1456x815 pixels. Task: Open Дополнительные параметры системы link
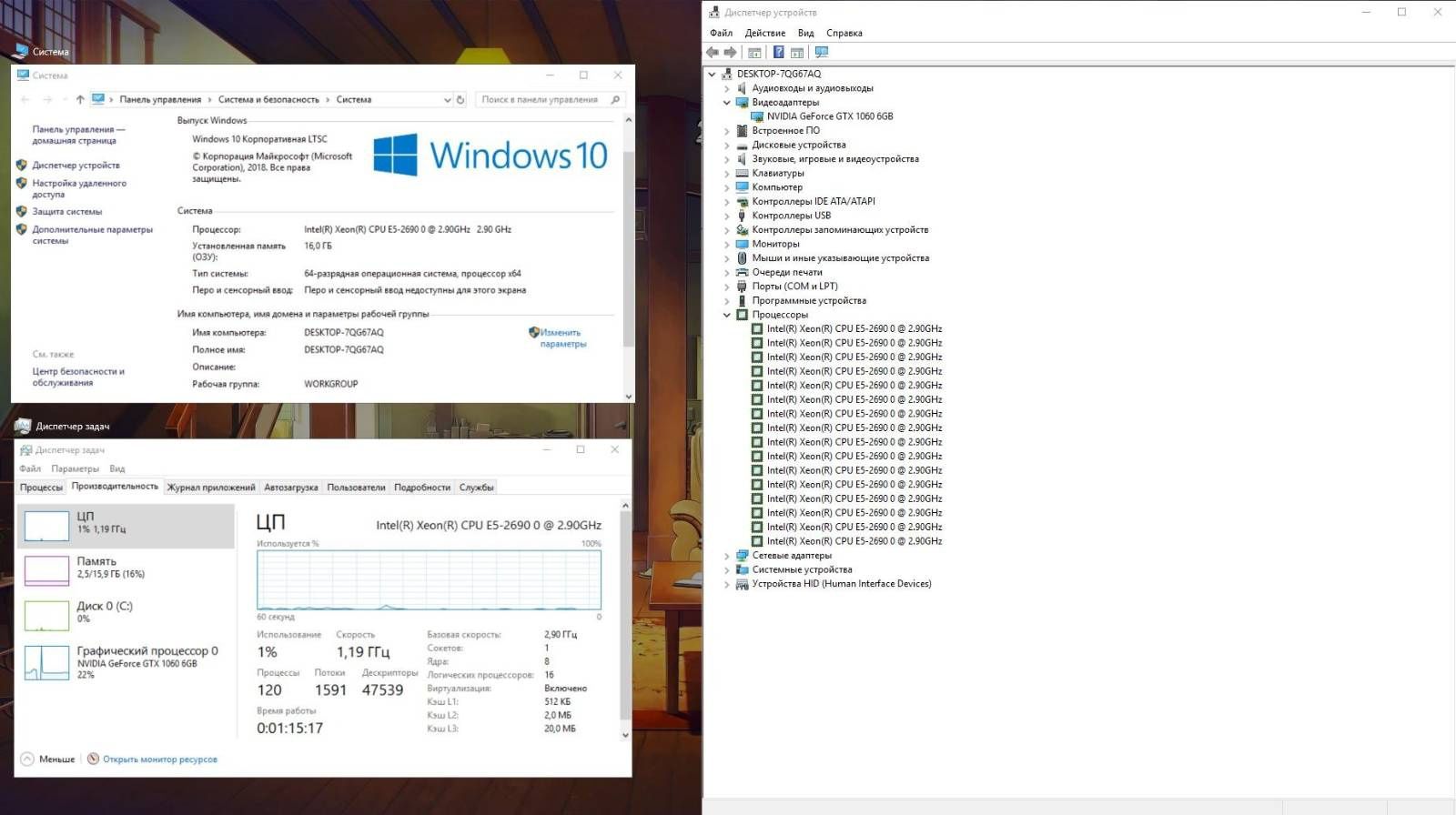93,236
